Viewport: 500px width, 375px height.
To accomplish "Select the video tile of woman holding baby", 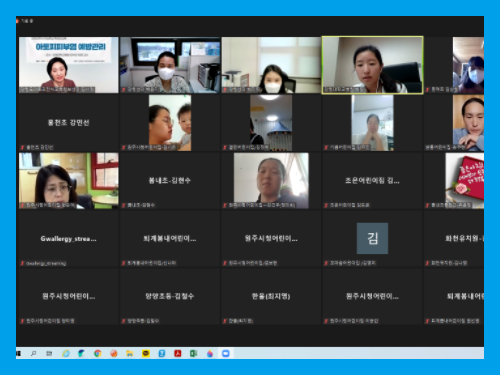I will point(170,123).
